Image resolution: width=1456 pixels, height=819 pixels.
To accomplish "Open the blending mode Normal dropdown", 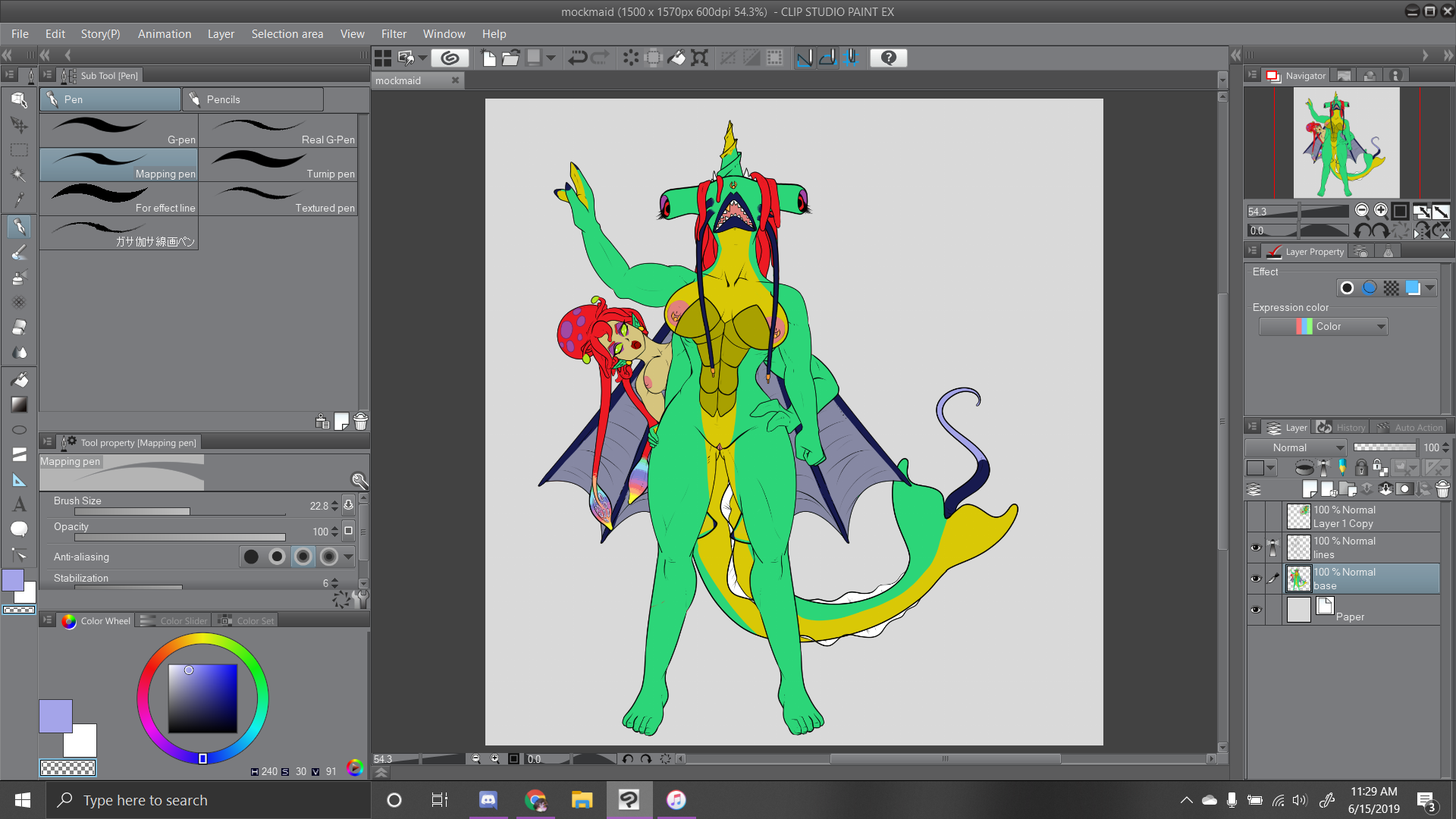I will tap(1295, 447).
